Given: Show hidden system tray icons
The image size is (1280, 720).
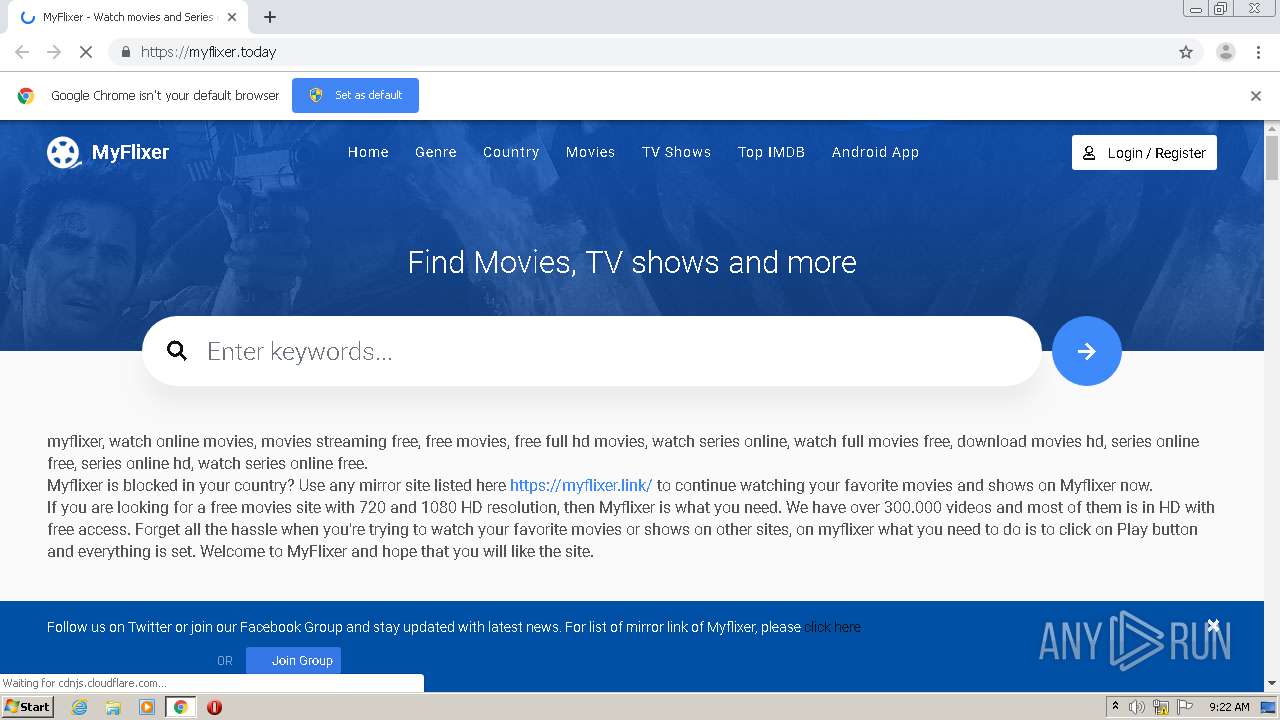Looking at the screenshot, I should (1115, 706).
